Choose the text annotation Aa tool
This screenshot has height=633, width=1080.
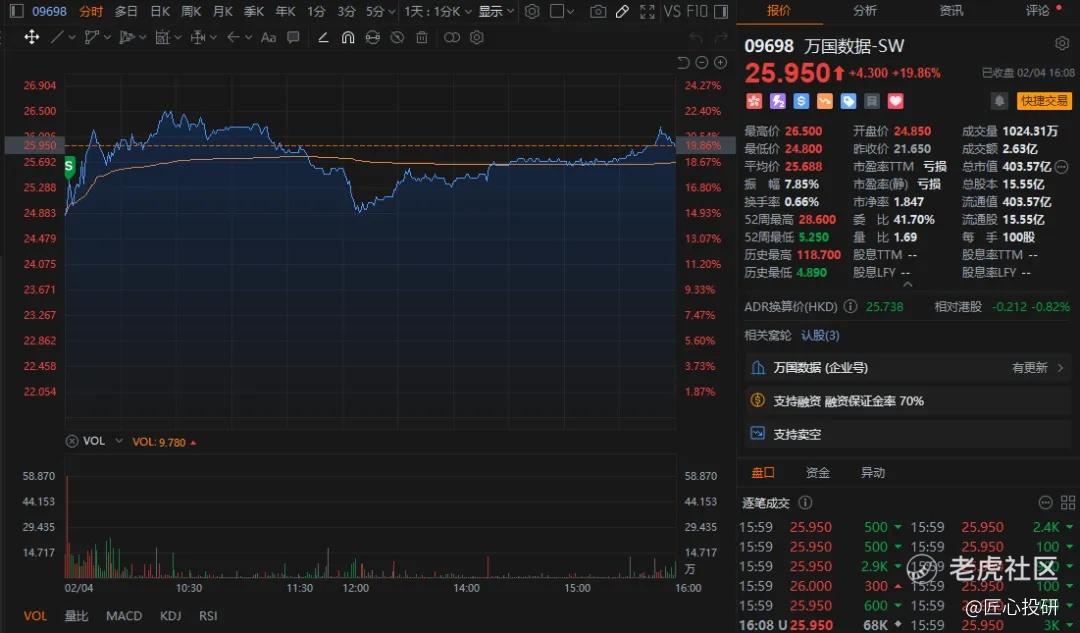click(269, 37)
